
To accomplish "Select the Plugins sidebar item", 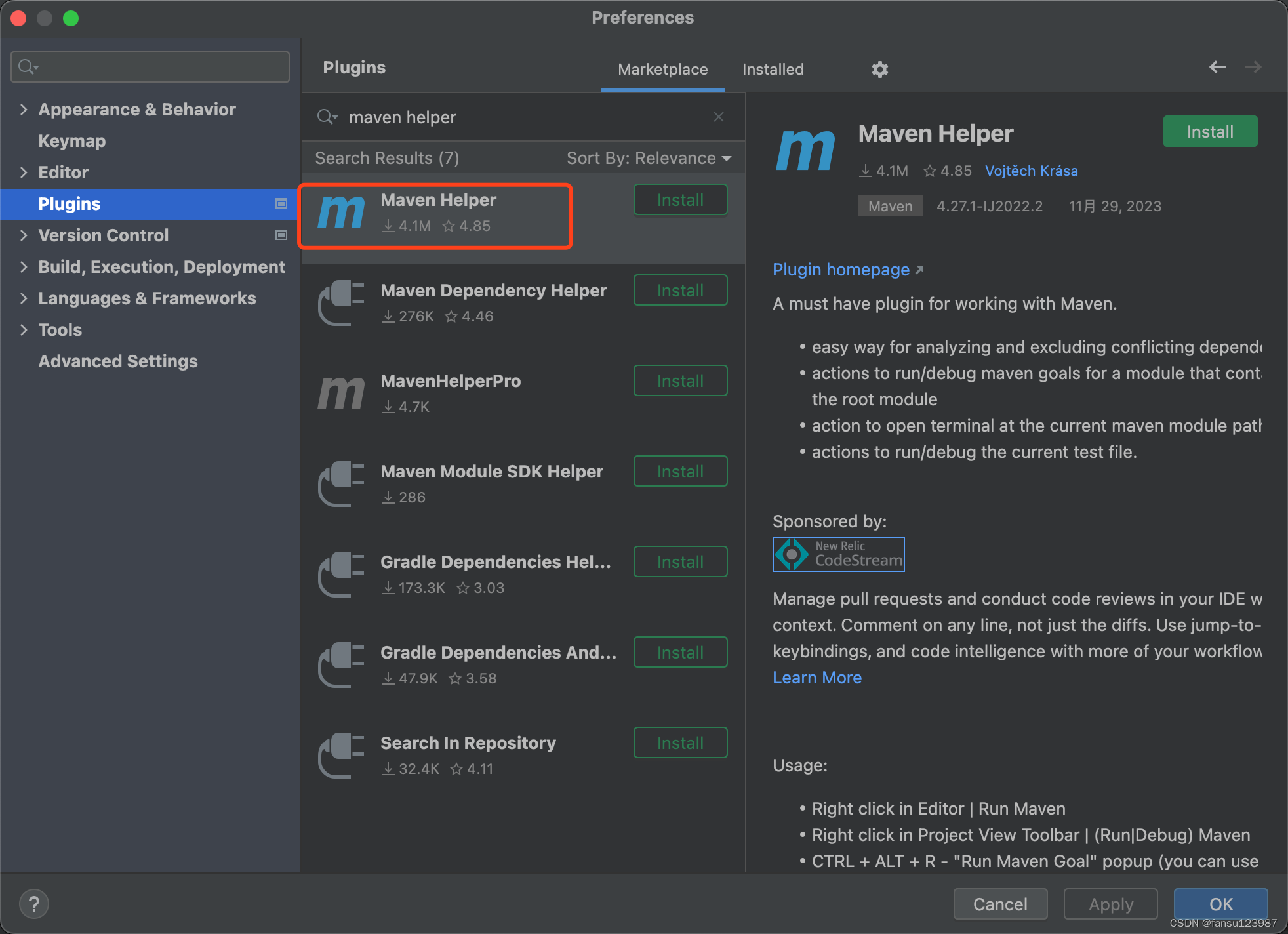I will click(69, 203).
